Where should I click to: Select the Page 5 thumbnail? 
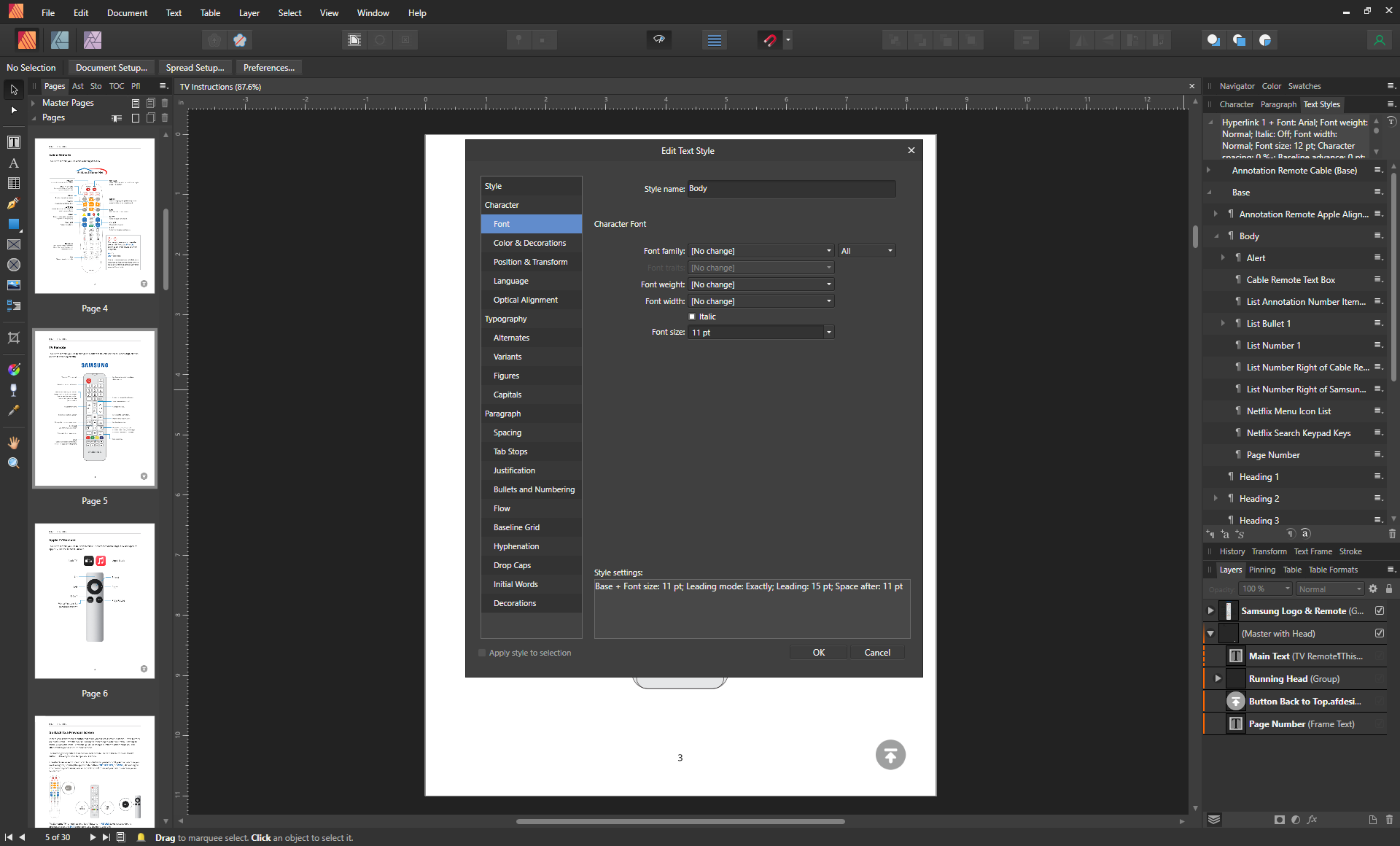tap(95, 408)
